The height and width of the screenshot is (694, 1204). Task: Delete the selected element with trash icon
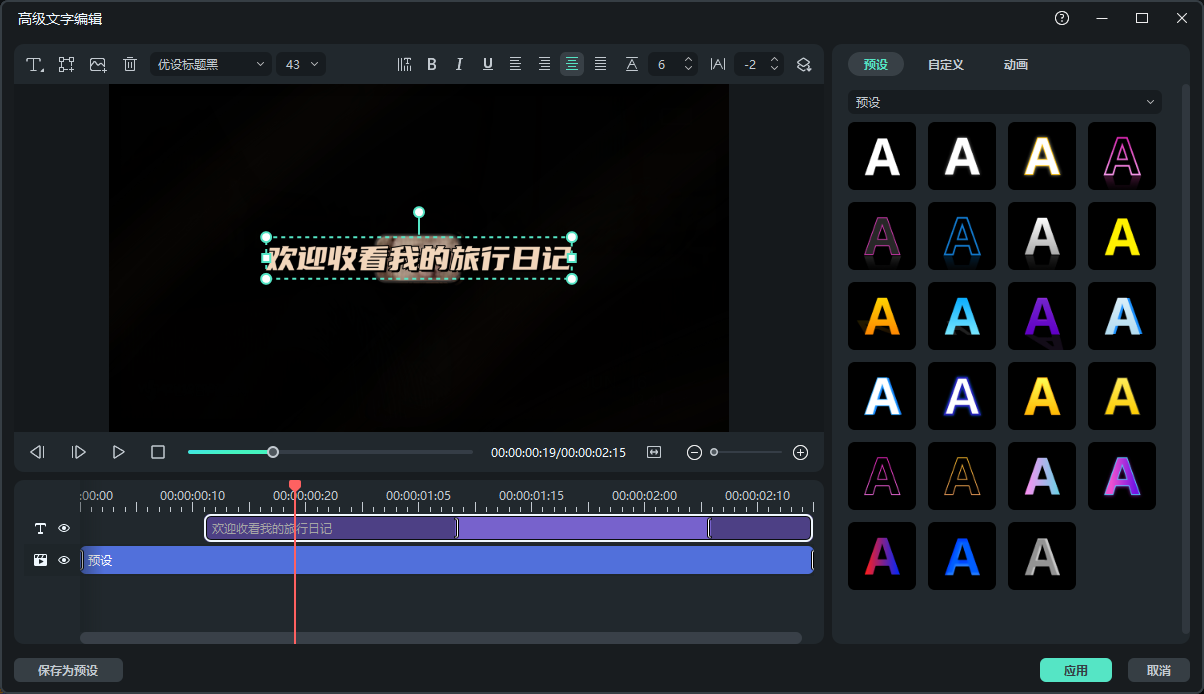click(x=130, y=64)
